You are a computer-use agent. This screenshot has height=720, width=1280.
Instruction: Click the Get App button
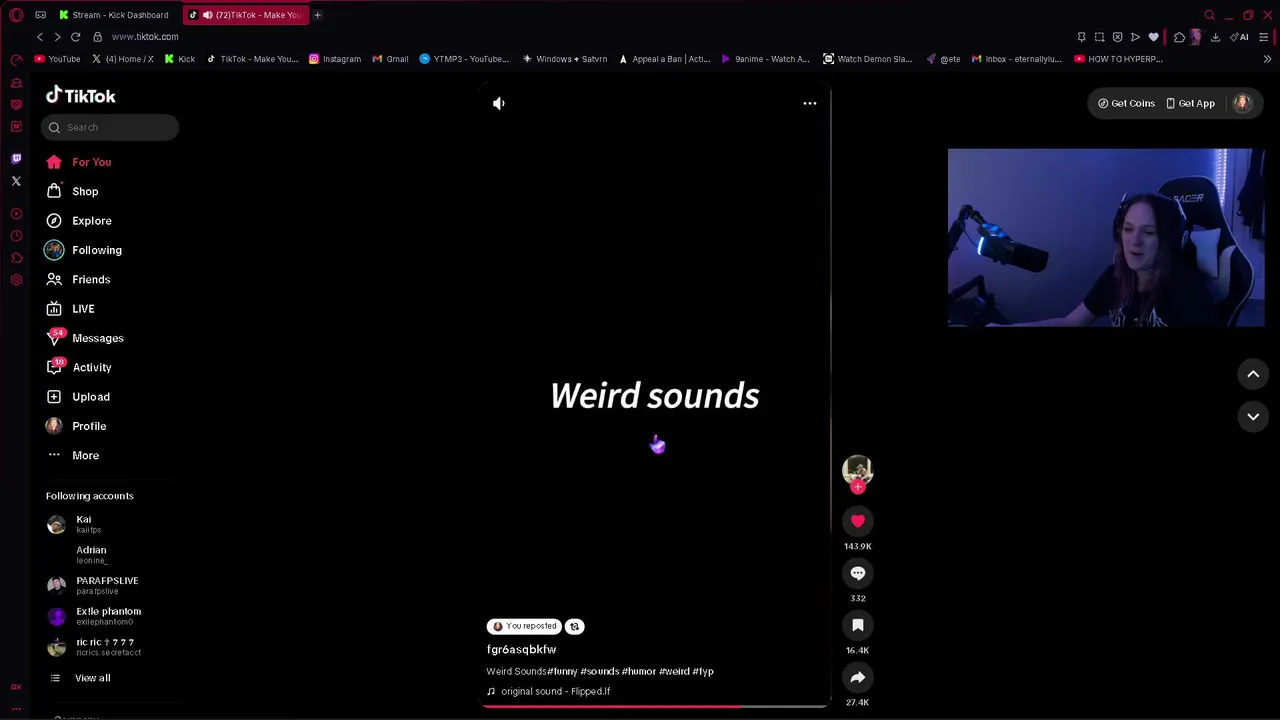point(1190,103)
